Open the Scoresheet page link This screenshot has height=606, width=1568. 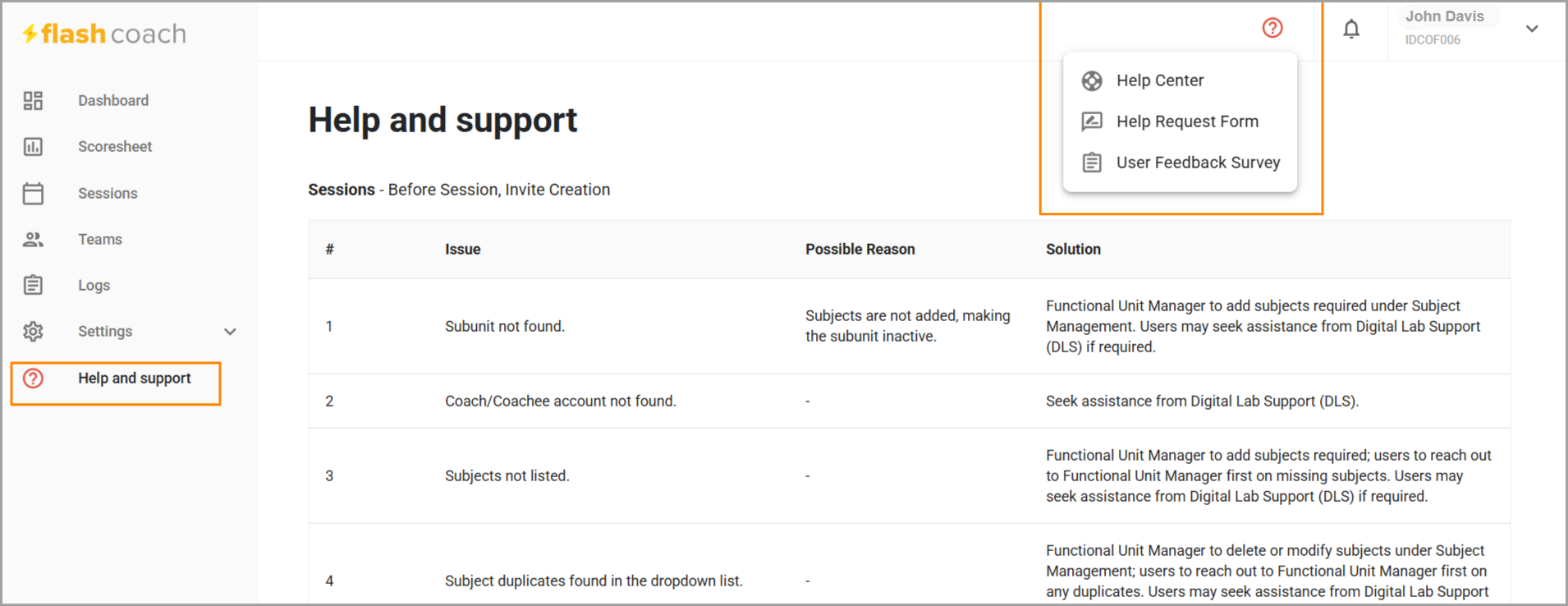click(115, 146)
